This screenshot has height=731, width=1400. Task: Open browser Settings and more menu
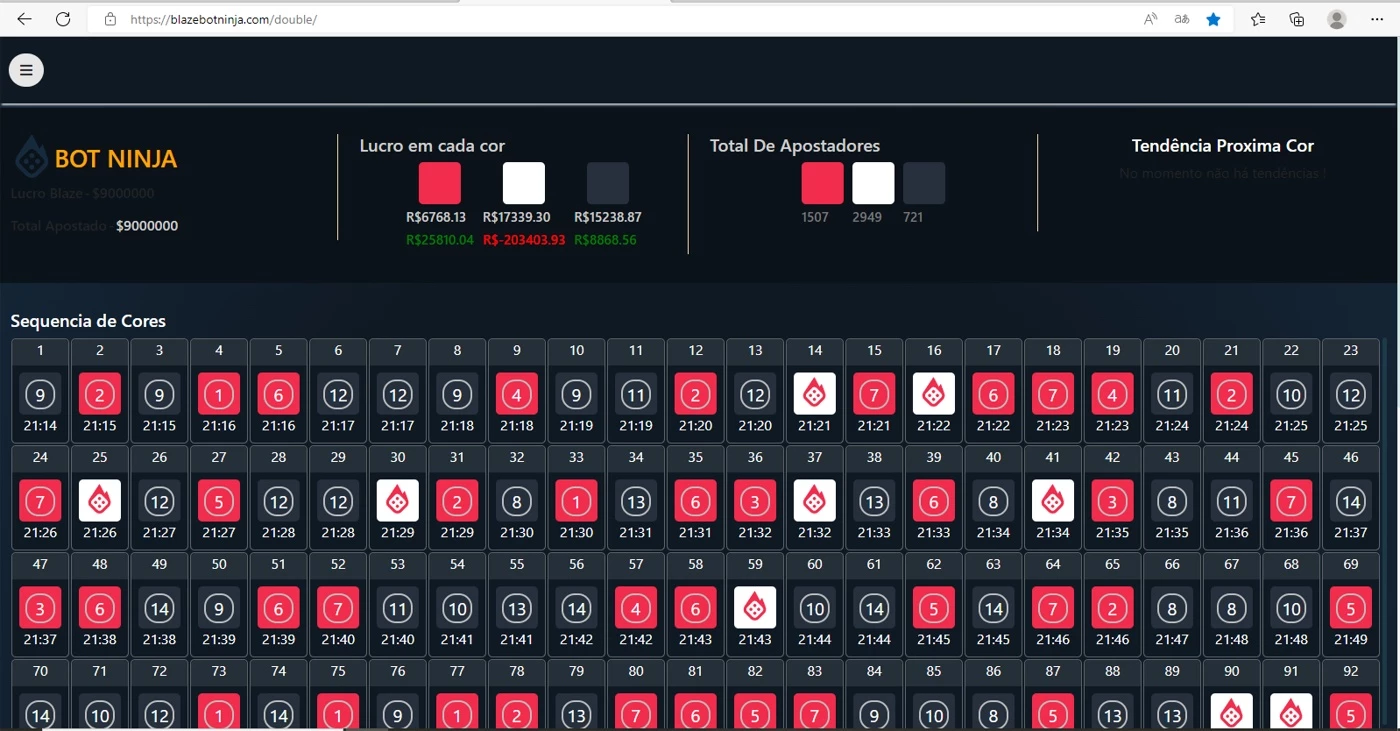click(1377, 19)
